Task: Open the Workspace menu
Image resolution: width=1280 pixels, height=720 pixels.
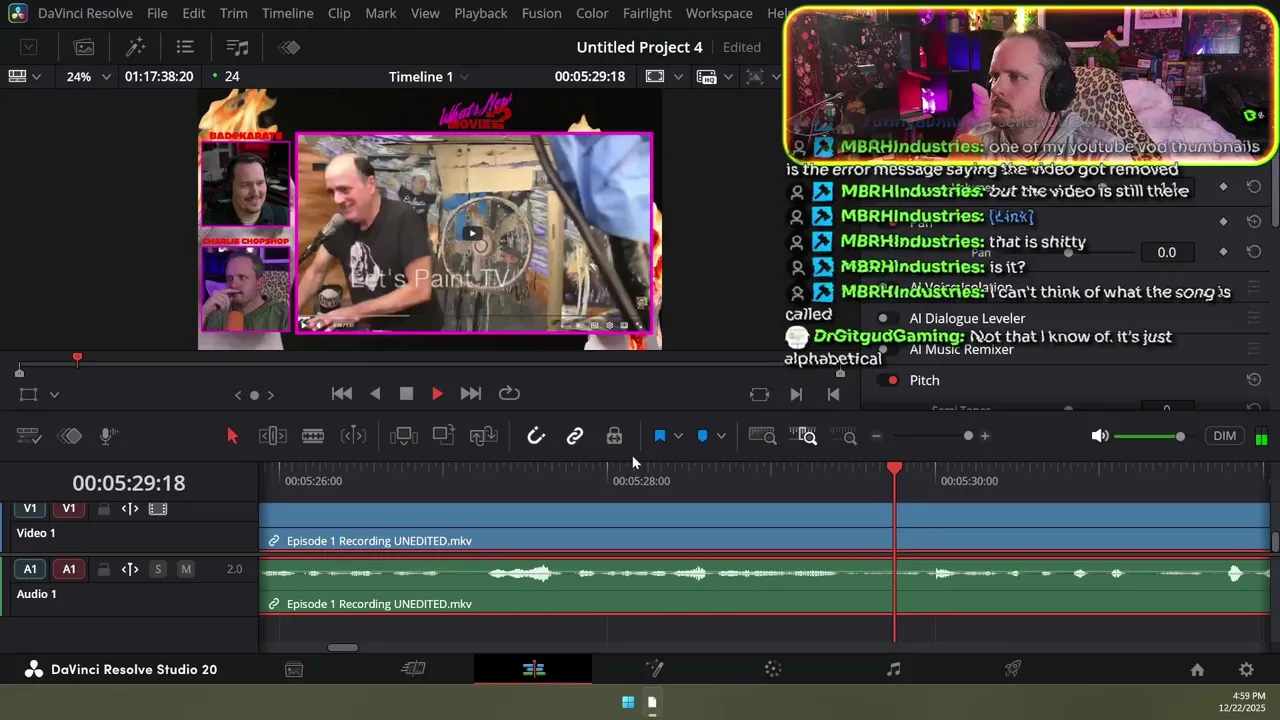Action: [x=719, y=13]
